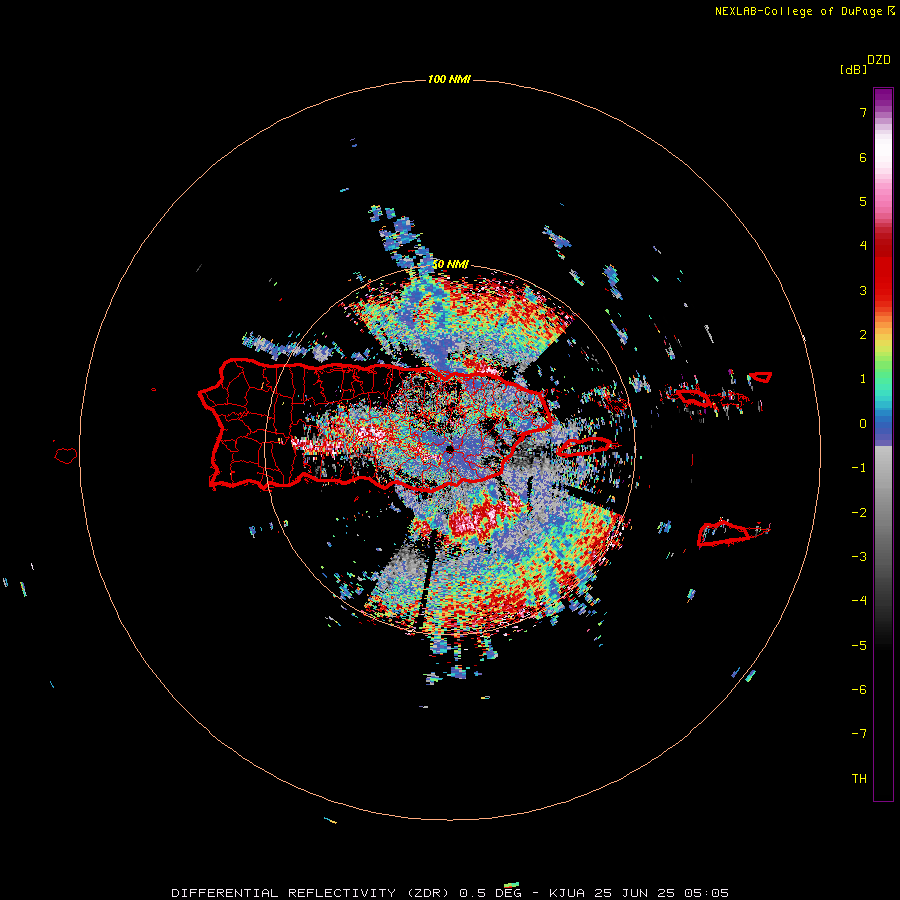Image resolution: width=900 pixels, height=900 pixels.
Task: Click the 3 value on color scale
Action: [863, 290]
